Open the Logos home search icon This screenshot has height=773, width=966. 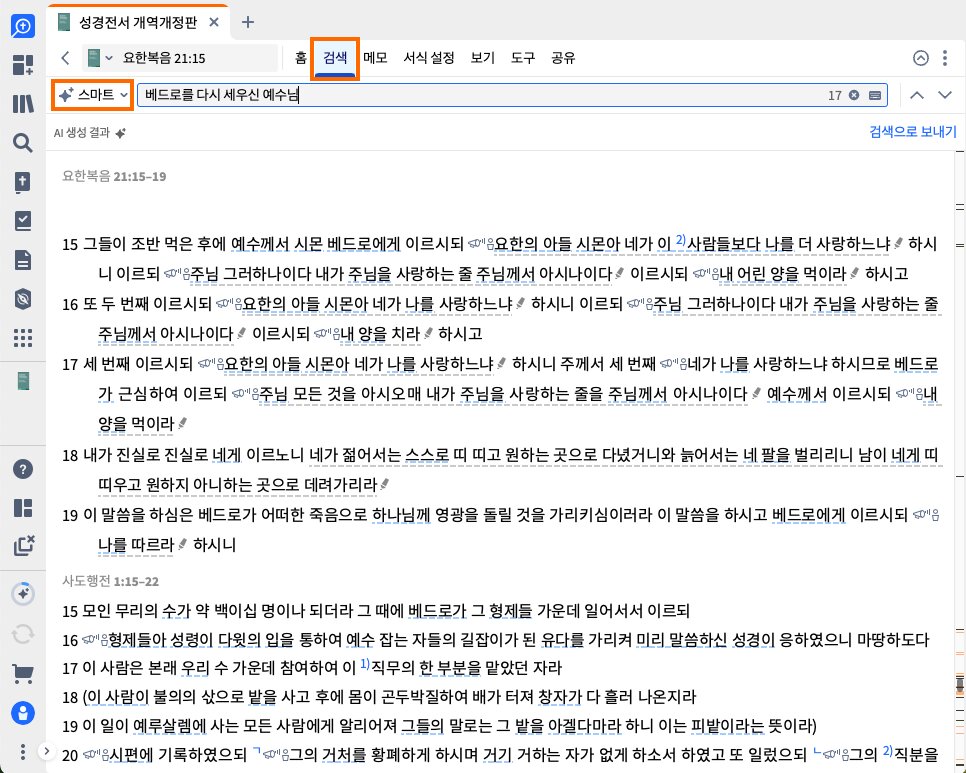(23, 26)
